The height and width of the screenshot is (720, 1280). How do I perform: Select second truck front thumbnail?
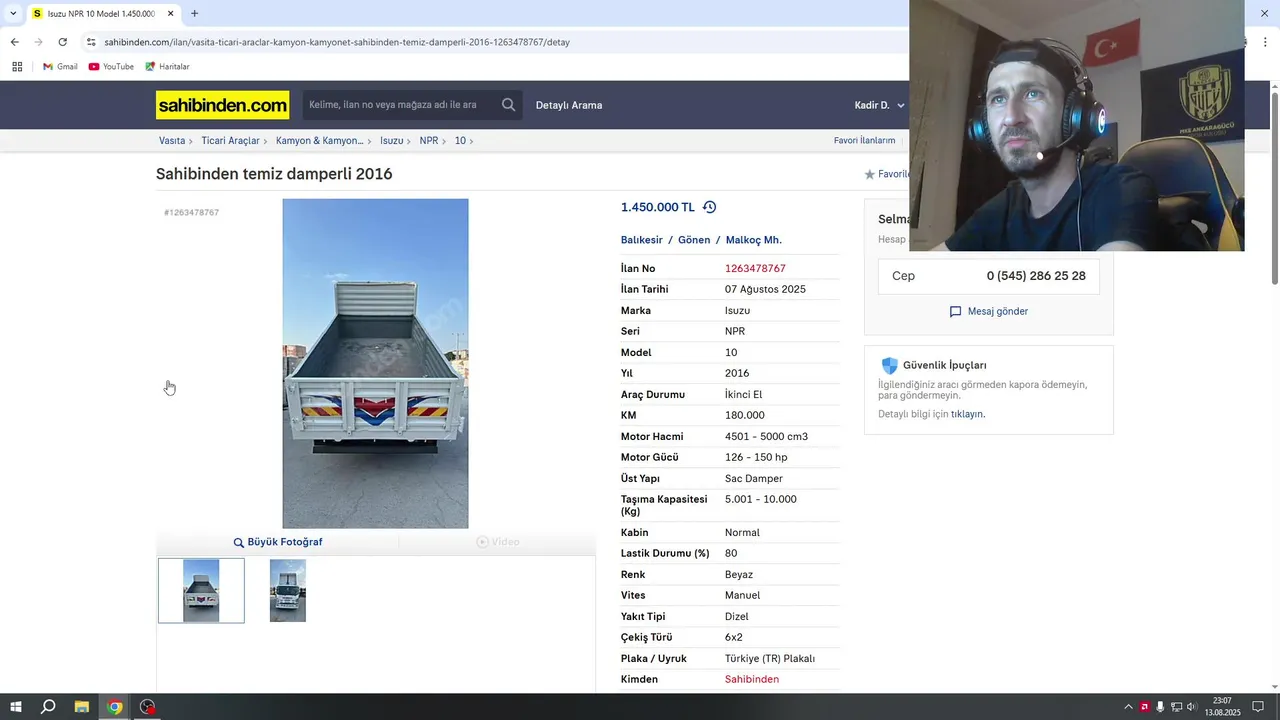tap(288, 590)
